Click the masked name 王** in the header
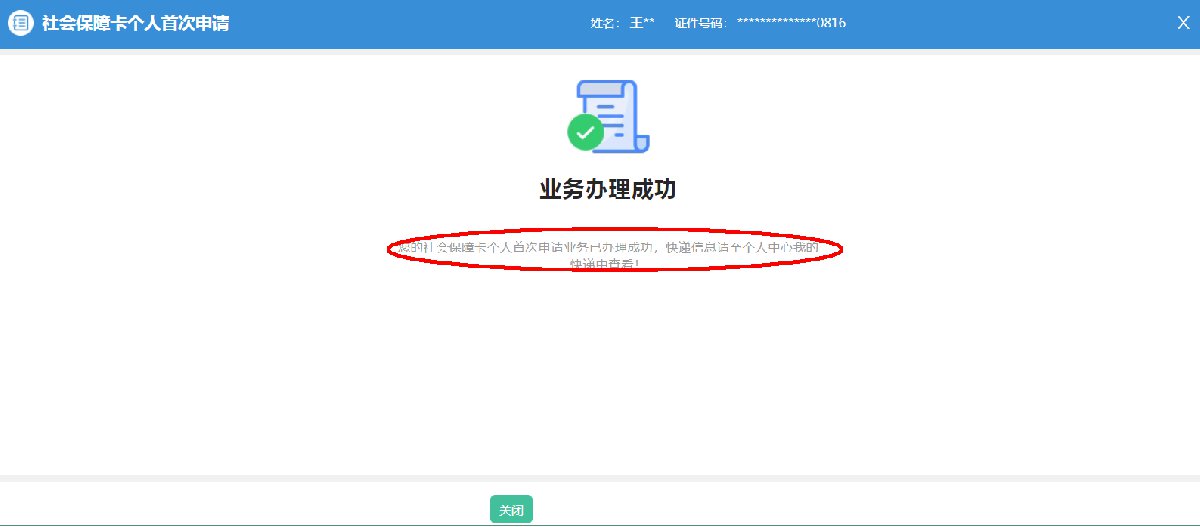 click(642, 23)
